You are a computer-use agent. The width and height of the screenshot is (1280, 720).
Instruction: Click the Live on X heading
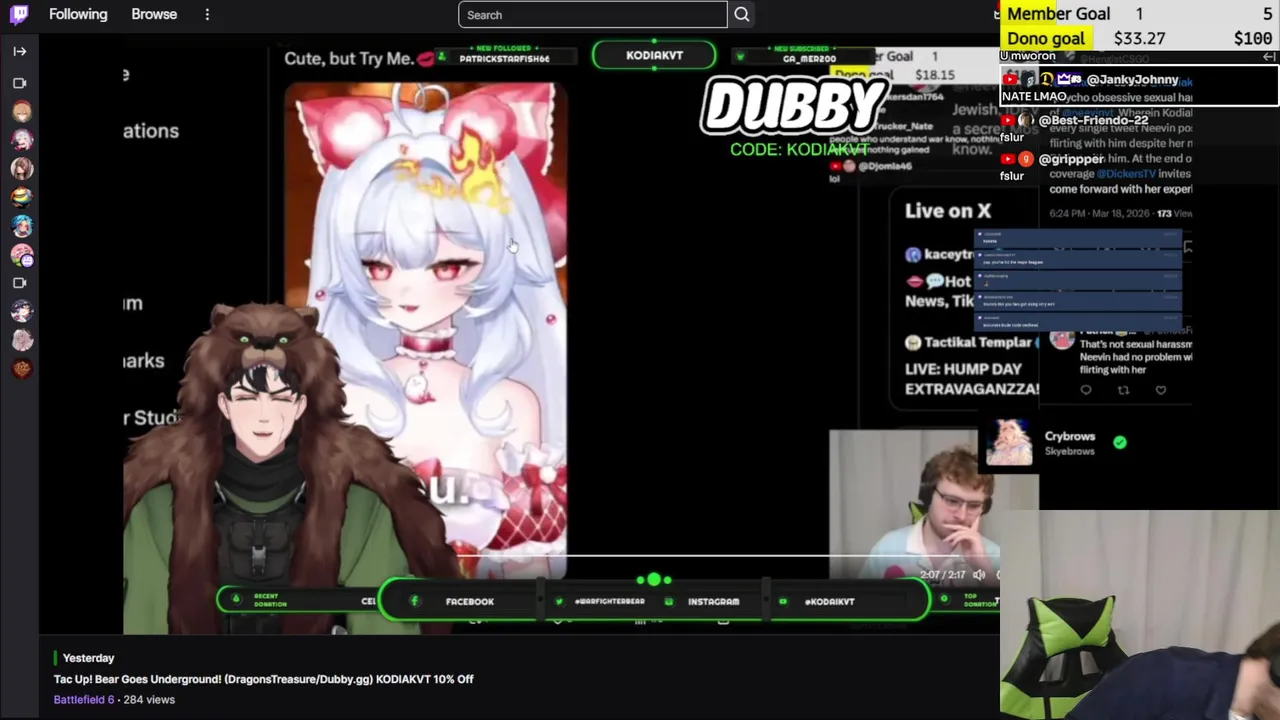click(x=948, y=211)
